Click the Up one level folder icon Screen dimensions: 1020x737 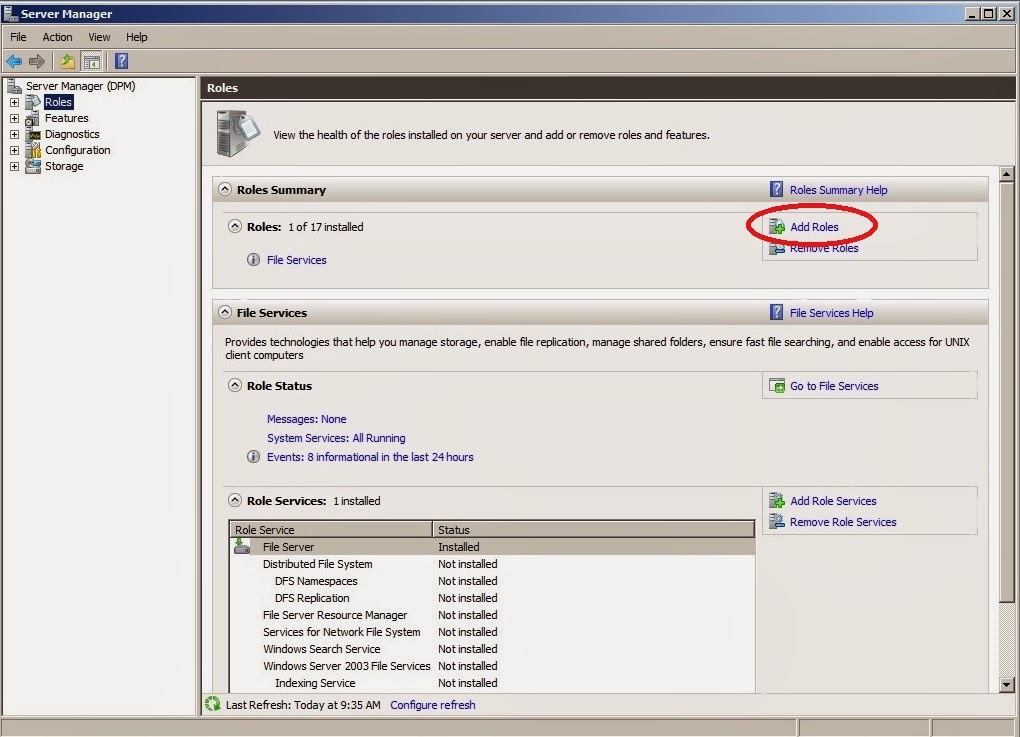68,62
